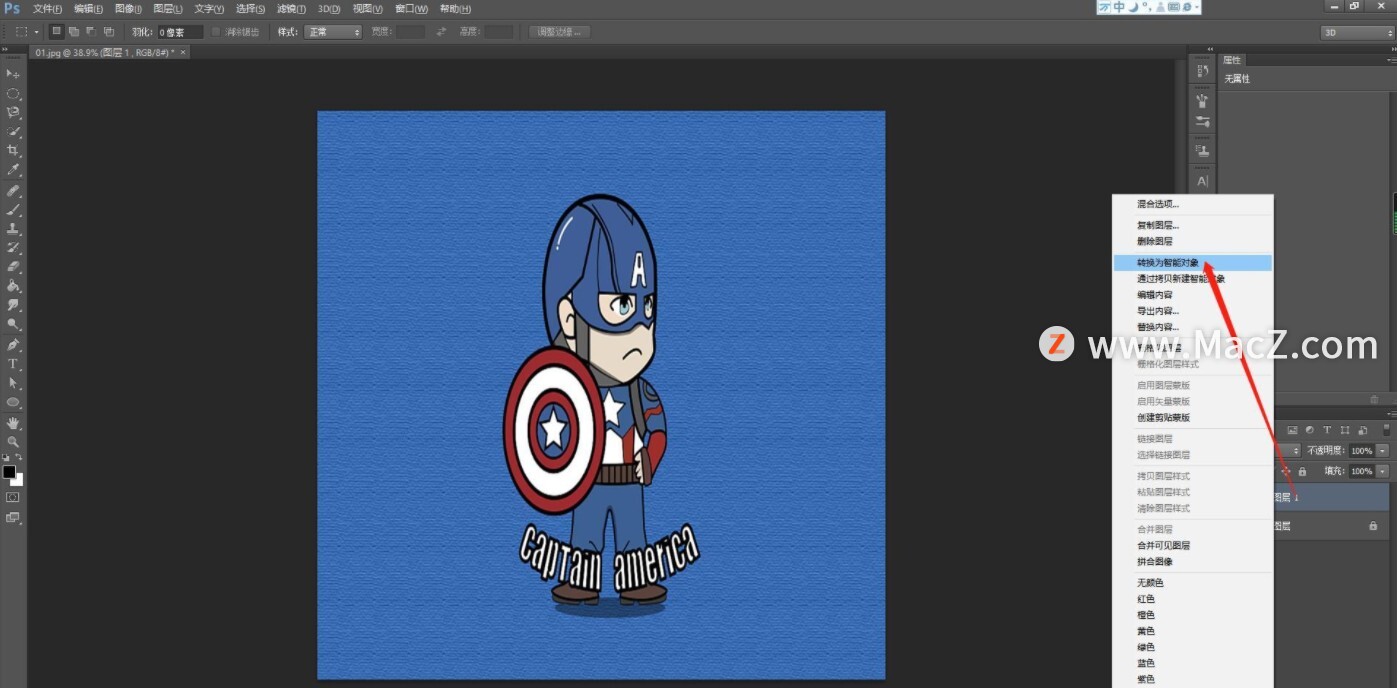Open the 帮助 Help menu
Image resolution: width=1397 pixels, height=688 pixels.
(455, 9)
